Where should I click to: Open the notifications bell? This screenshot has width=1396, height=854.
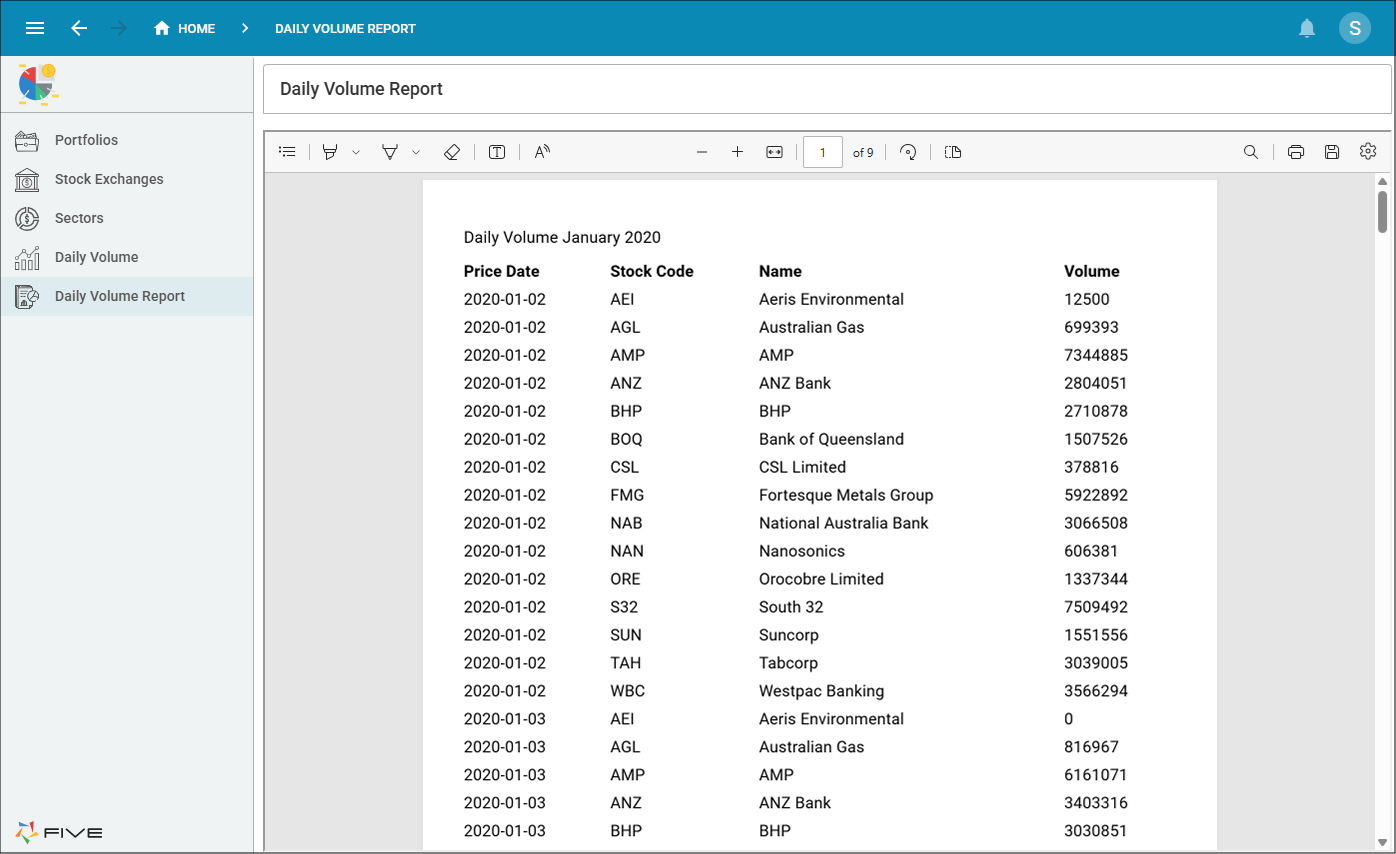point(1307,28)
